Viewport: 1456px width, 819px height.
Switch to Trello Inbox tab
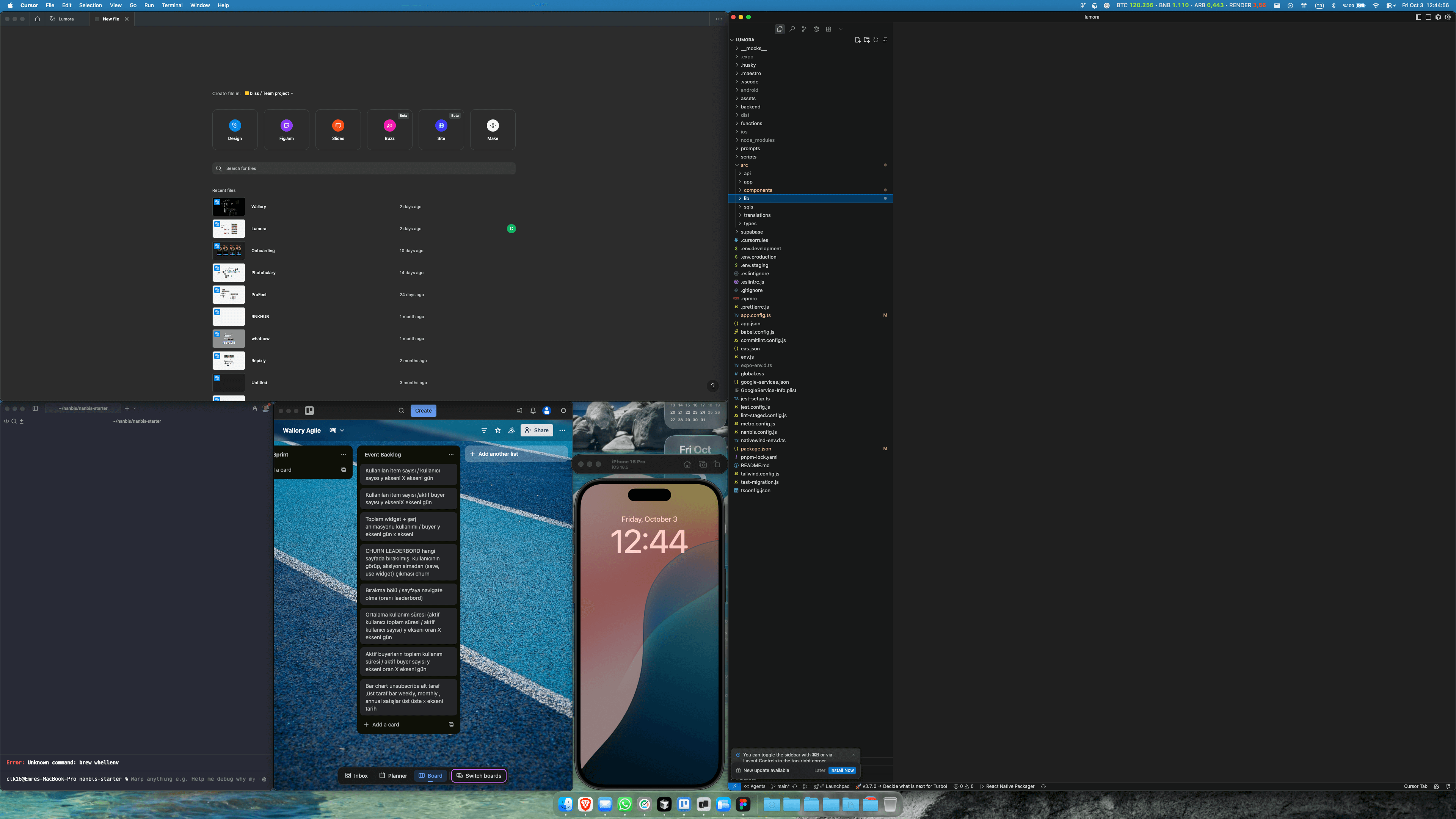coord(356,775)
